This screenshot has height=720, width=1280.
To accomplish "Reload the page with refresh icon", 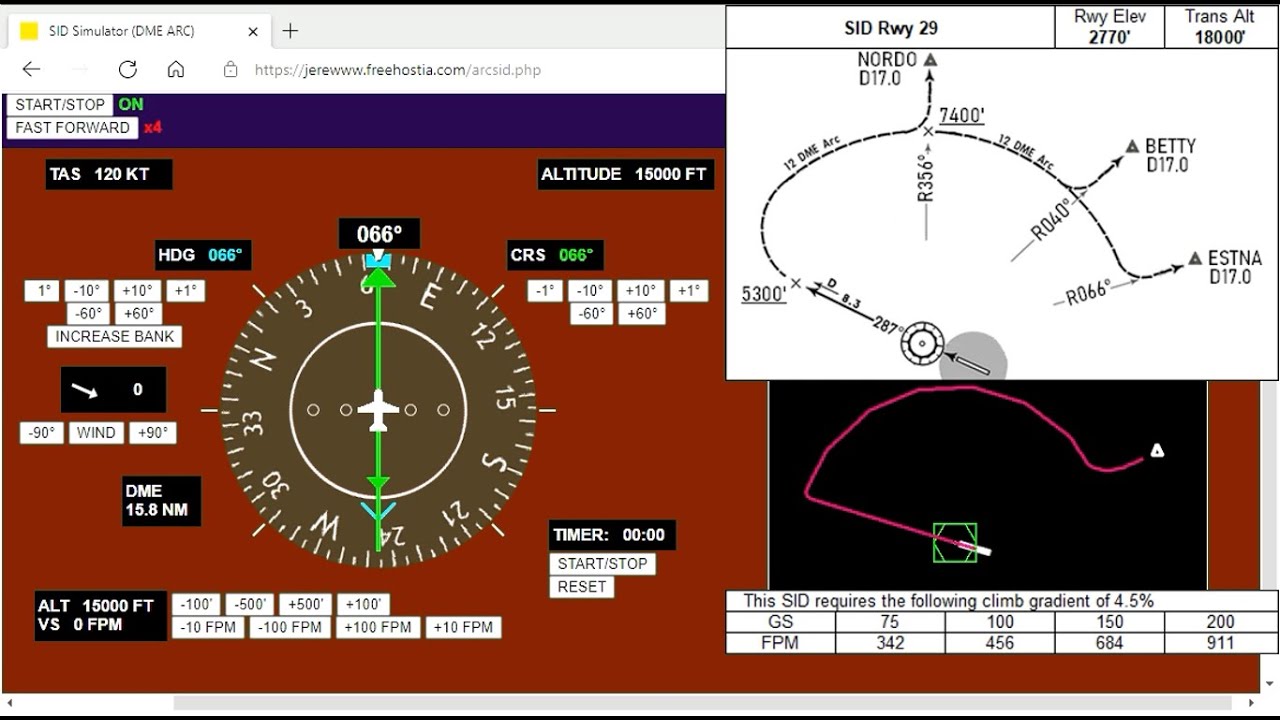I will (x=127, y=69).
